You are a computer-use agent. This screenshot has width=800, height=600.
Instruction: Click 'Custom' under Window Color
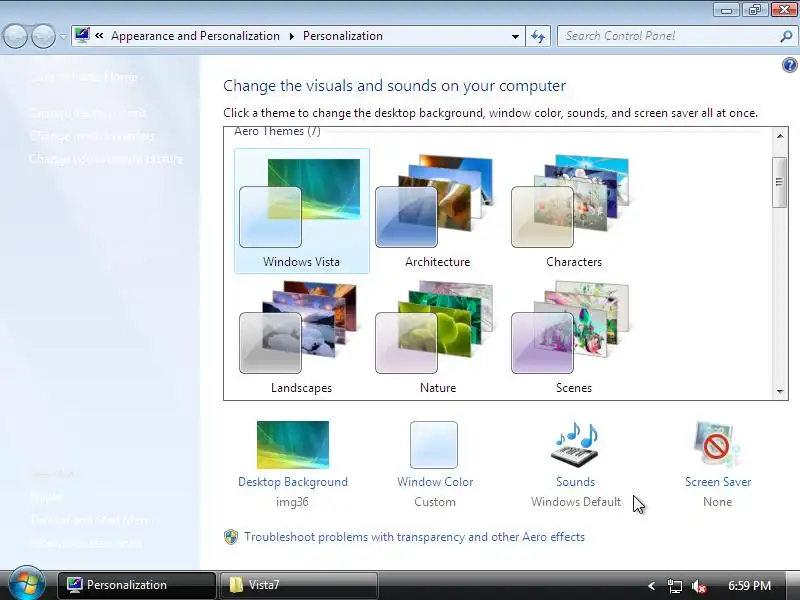coord(435,502)
